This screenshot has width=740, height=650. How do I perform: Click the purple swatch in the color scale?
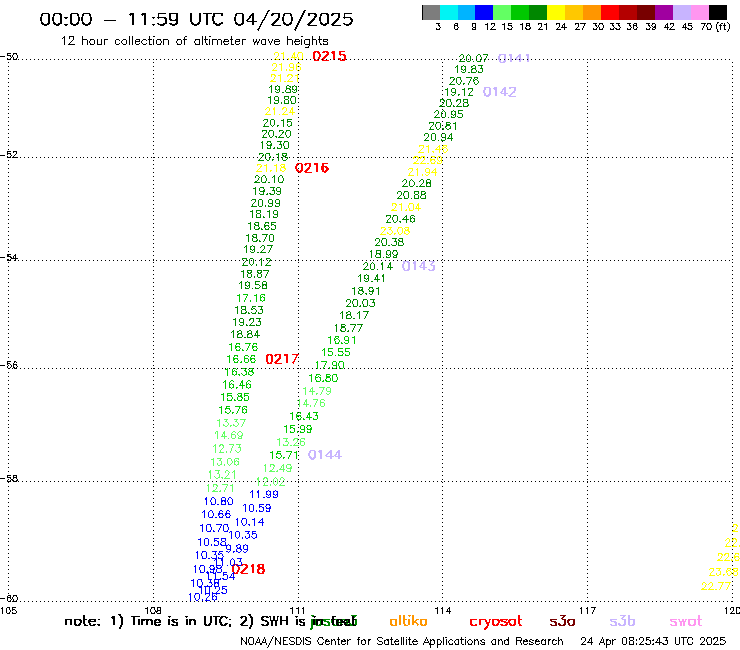(x=664, y=12)
